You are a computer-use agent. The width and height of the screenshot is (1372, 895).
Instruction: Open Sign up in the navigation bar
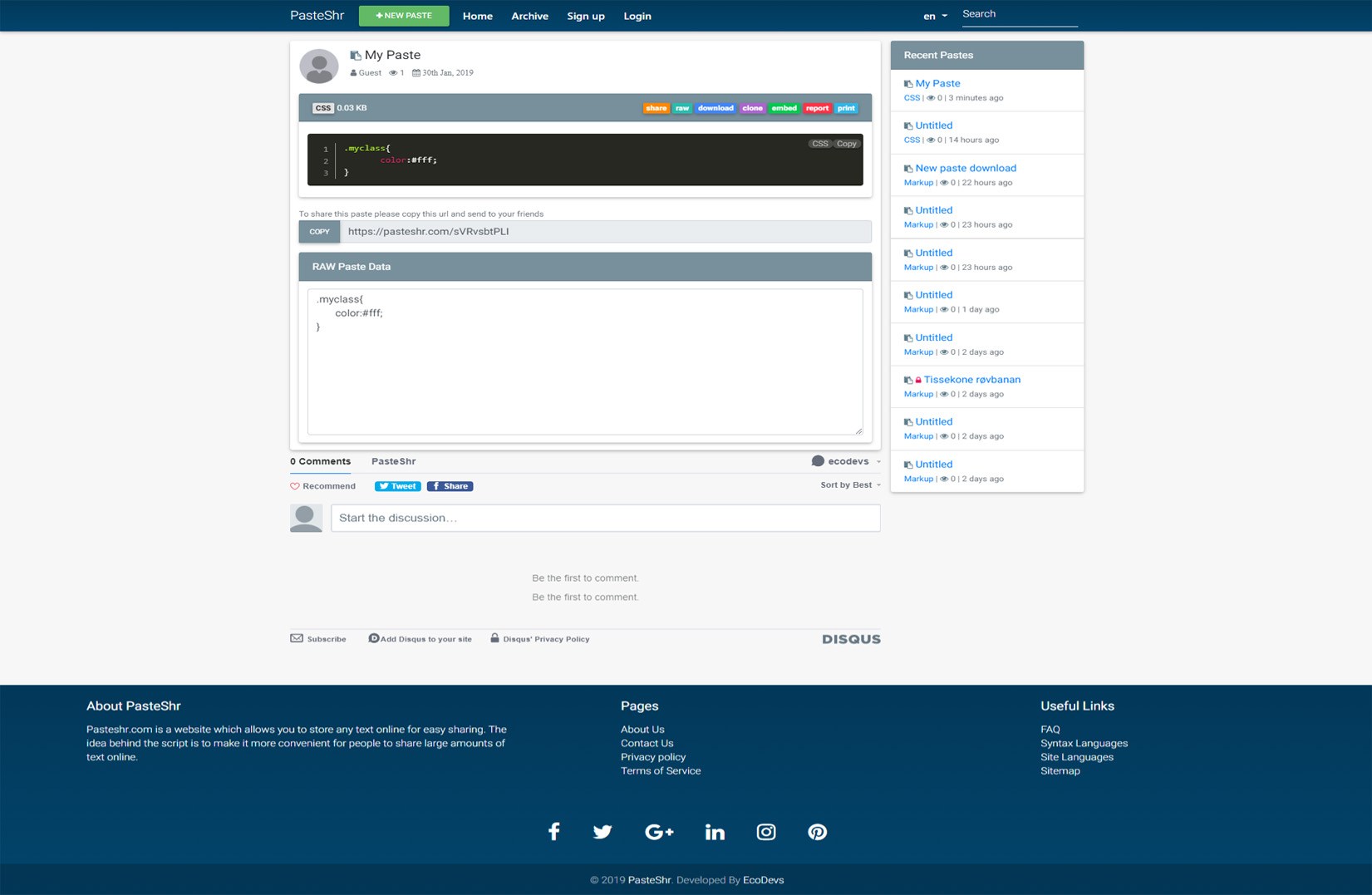[586, 16]
